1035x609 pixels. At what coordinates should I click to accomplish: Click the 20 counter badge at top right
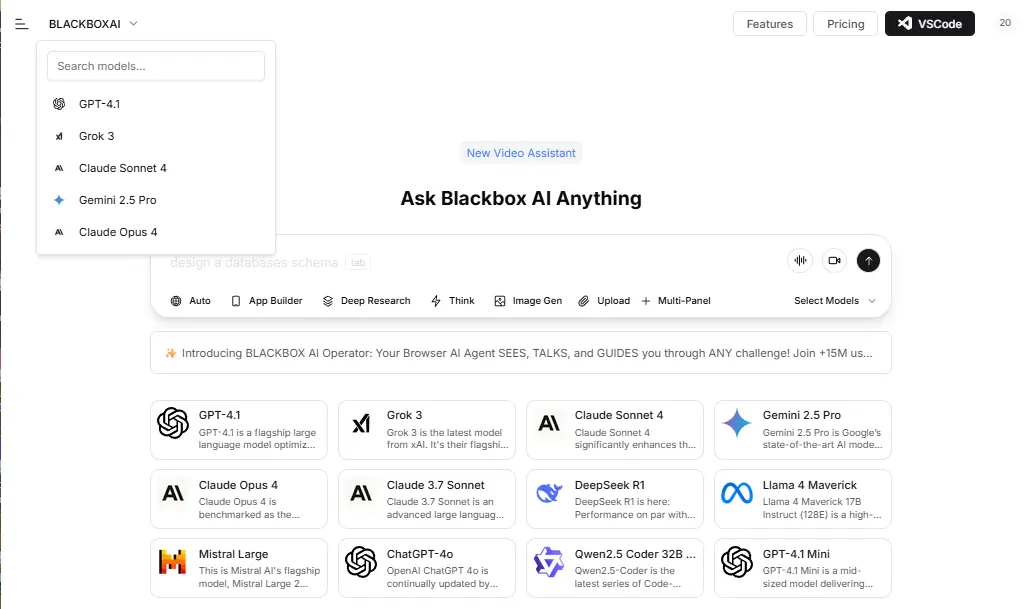pyautogui.click(x=1005, y=23)
